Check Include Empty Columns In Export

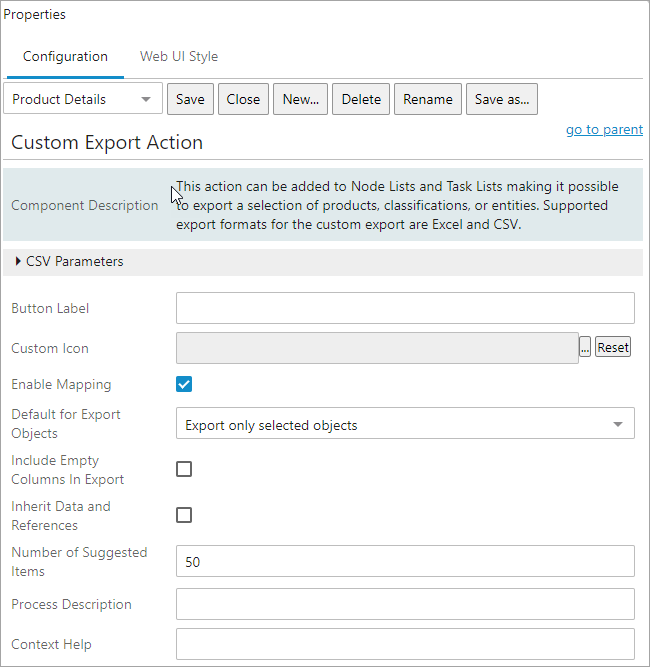click(x=184, y=469)
